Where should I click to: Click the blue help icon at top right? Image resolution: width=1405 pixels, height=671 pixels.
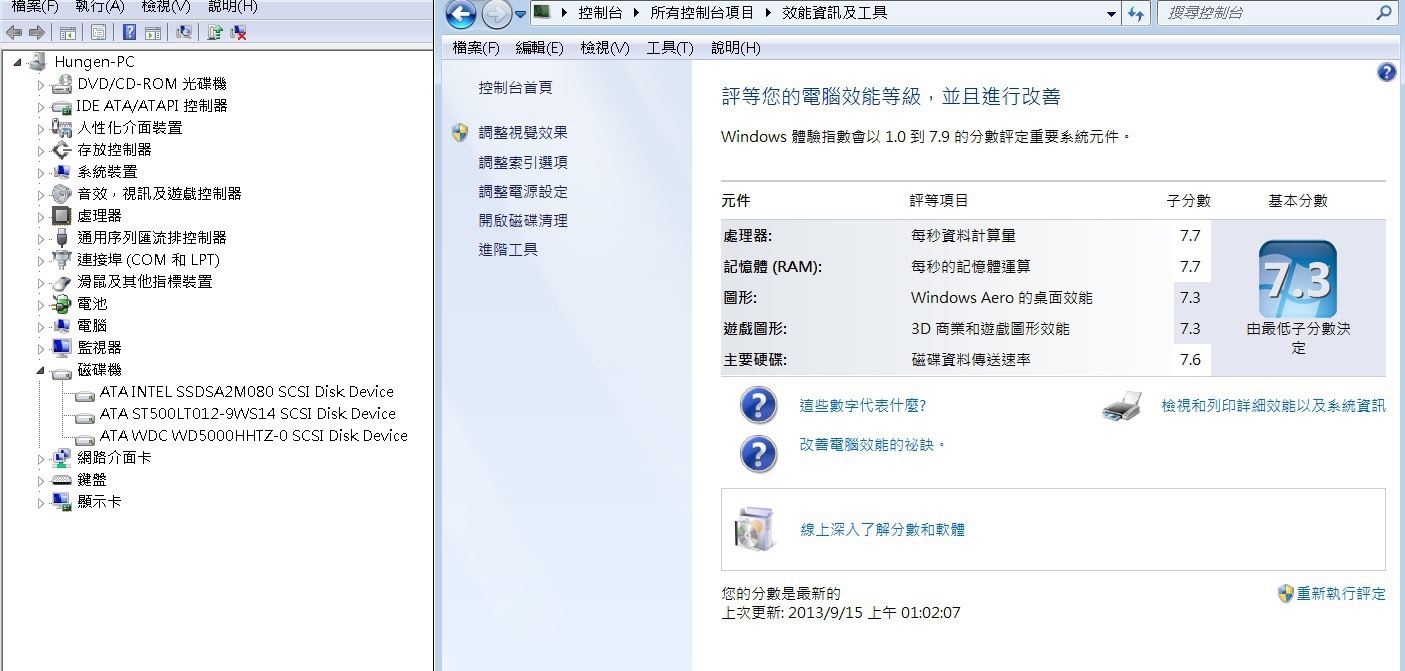coord(1386,72)
